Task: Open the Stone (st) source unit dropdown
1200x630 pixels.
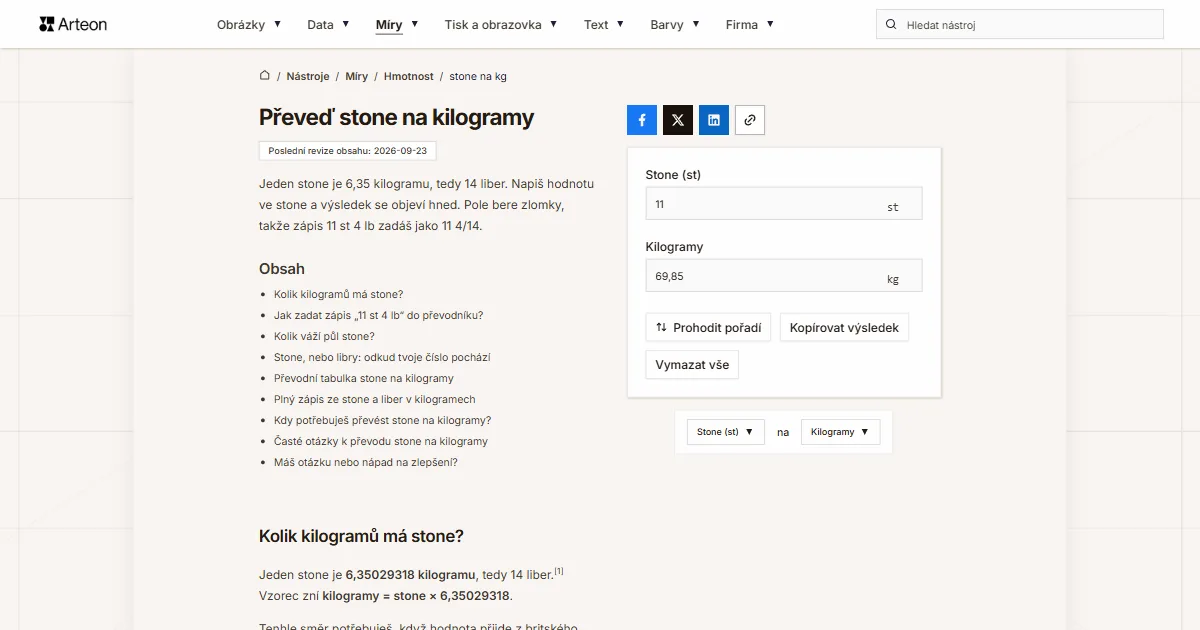Action: pos(725,432)
